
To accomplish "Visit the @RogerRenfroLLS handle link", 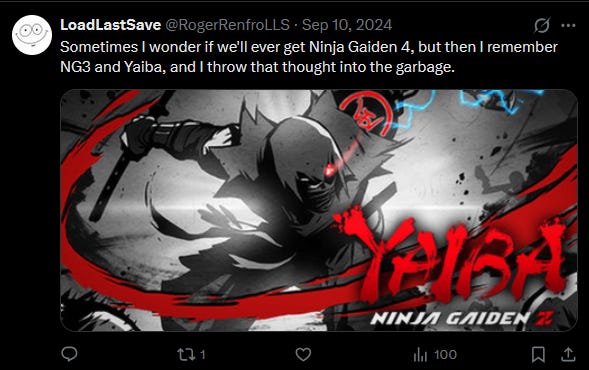I will pyautogui.click(x=228, y=25).
